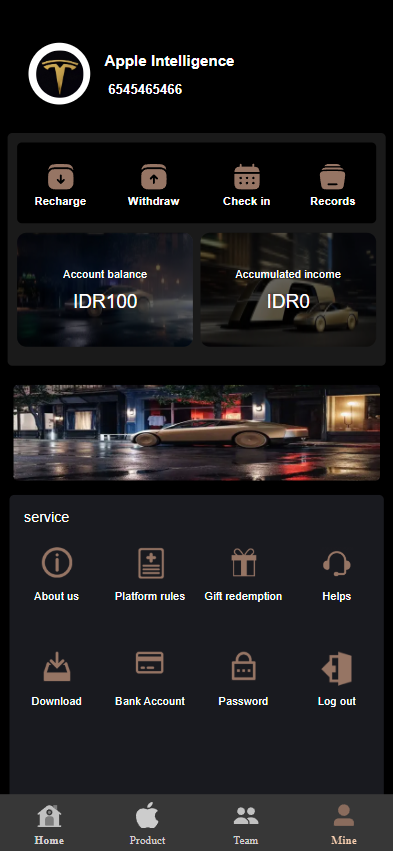Select the Password lock icon
The image size is (393, 851).
[x=243, y=666]
